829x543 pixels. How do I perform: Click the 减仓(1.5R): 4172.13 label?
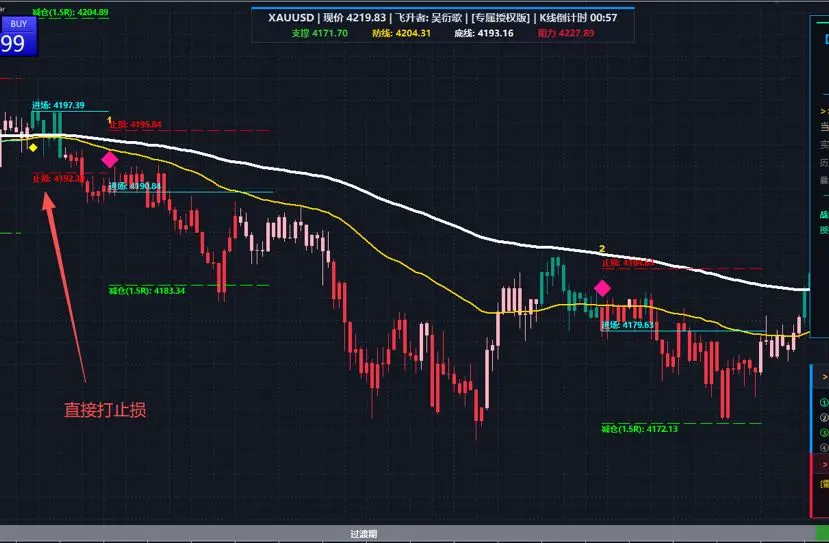pyautogui.click(x=640, y=429)
